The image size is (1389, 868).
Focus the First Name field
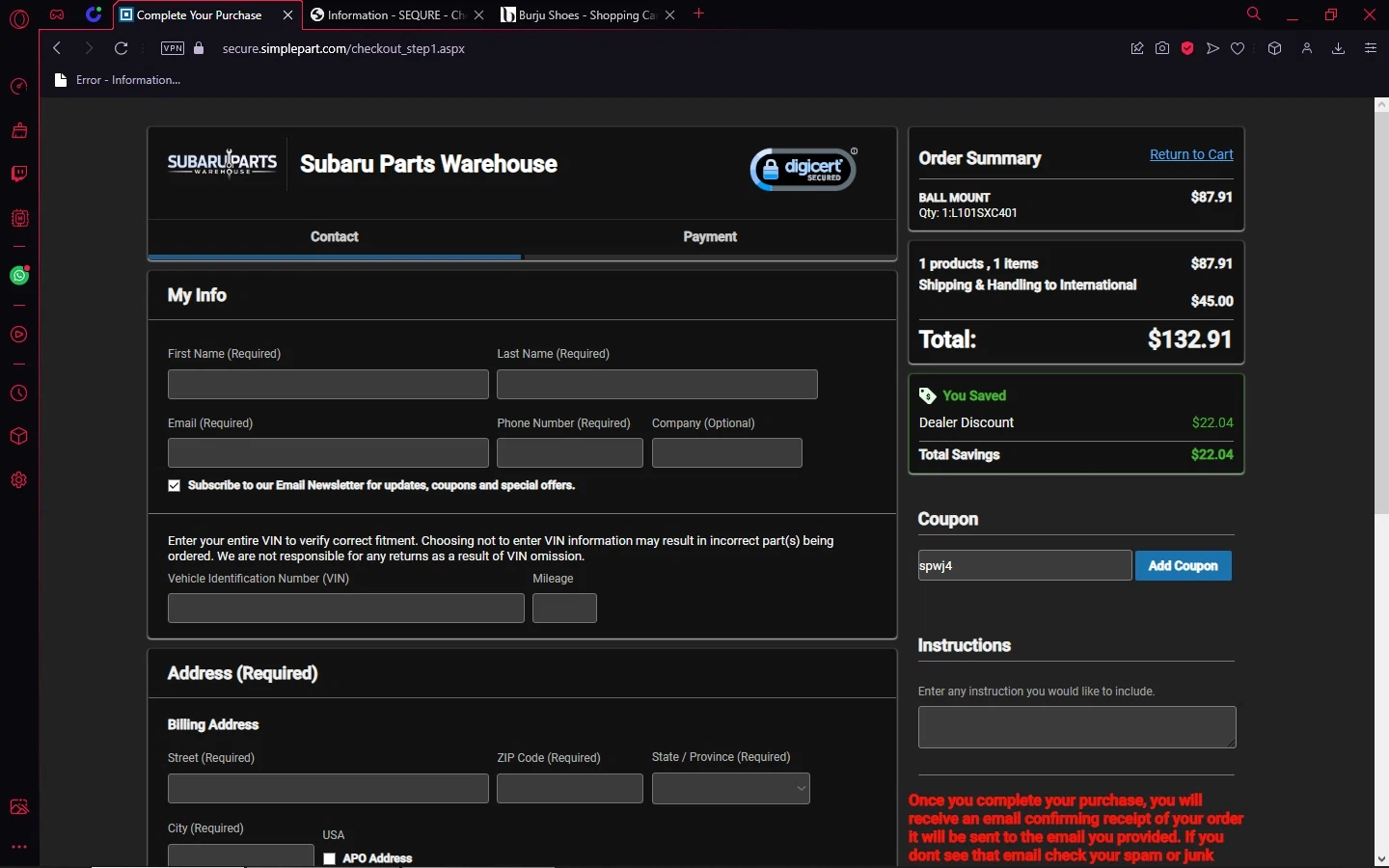click(x=328, y=384)
